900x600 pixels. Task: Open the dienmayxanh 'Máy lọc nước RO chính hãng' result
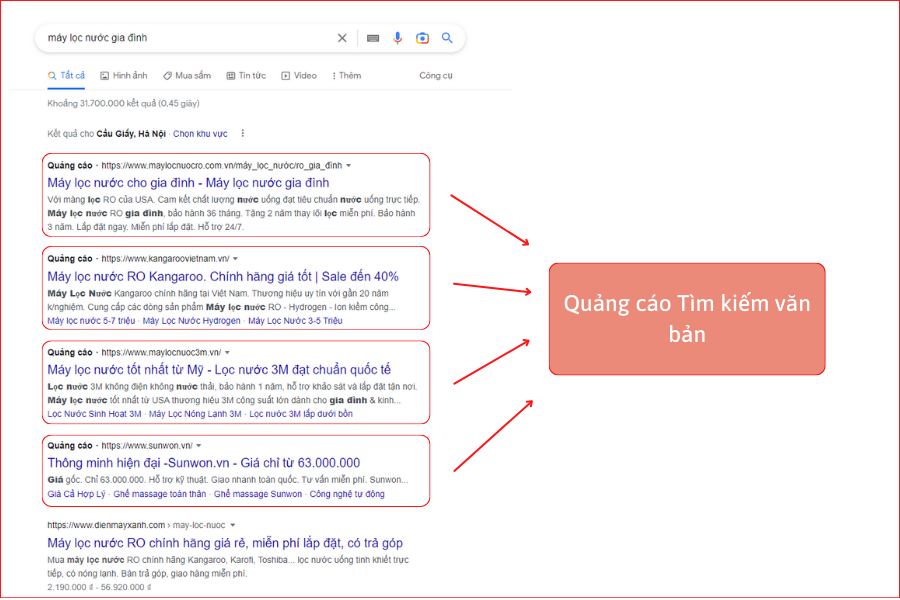225,543
